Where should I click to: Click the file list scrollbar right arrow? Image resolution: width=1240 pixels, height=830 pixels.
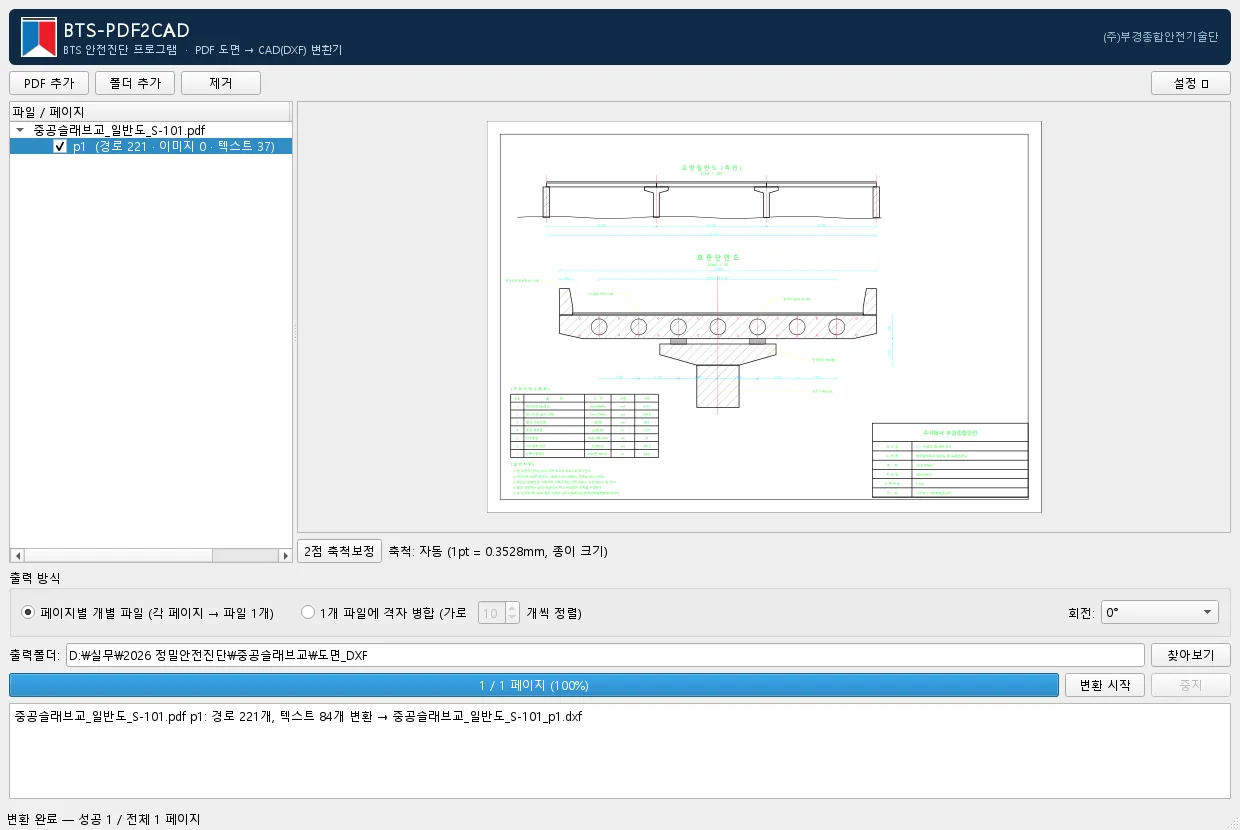[285, 555]
